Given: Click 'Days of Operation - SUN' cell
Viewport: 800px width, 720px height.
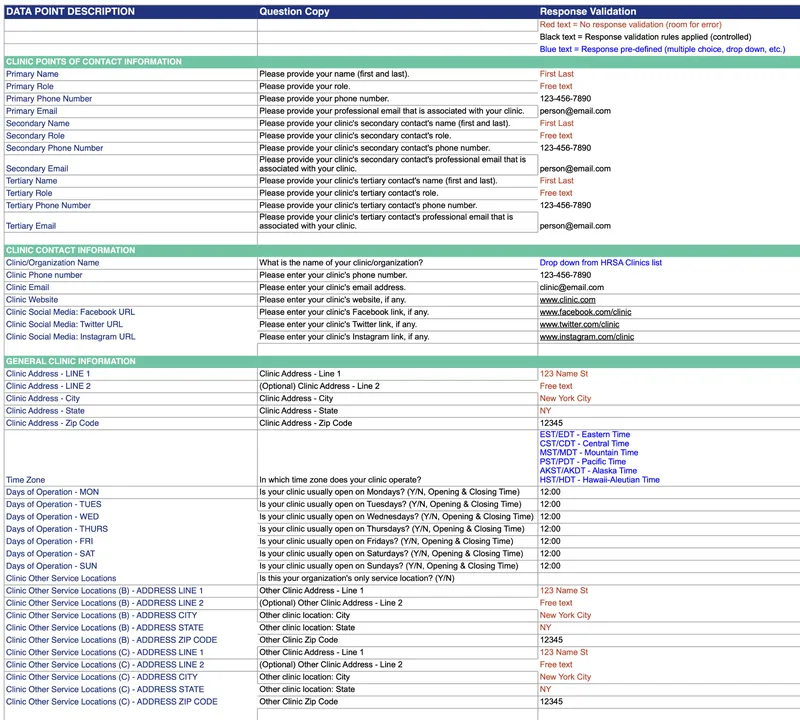Looking at the screenshot, I should click(x=131, y=566).
